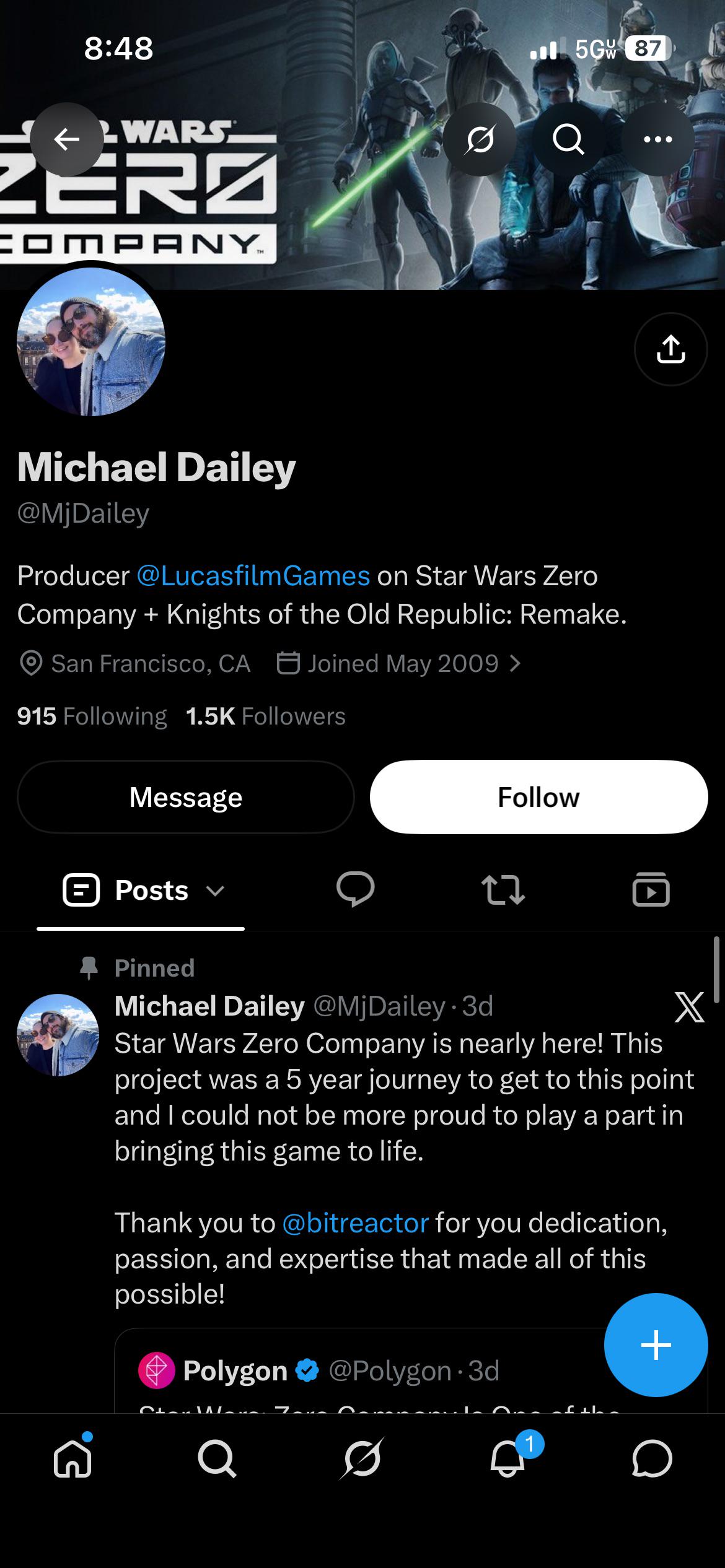
Task: Open Grok in the bottom navigation
Action: (362, 1458)
